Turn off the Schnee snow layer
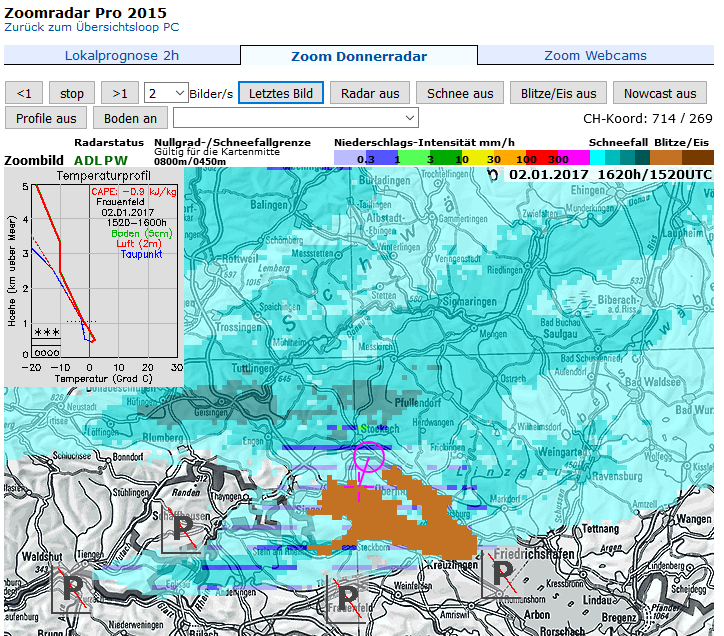 [x=460, y=93]
